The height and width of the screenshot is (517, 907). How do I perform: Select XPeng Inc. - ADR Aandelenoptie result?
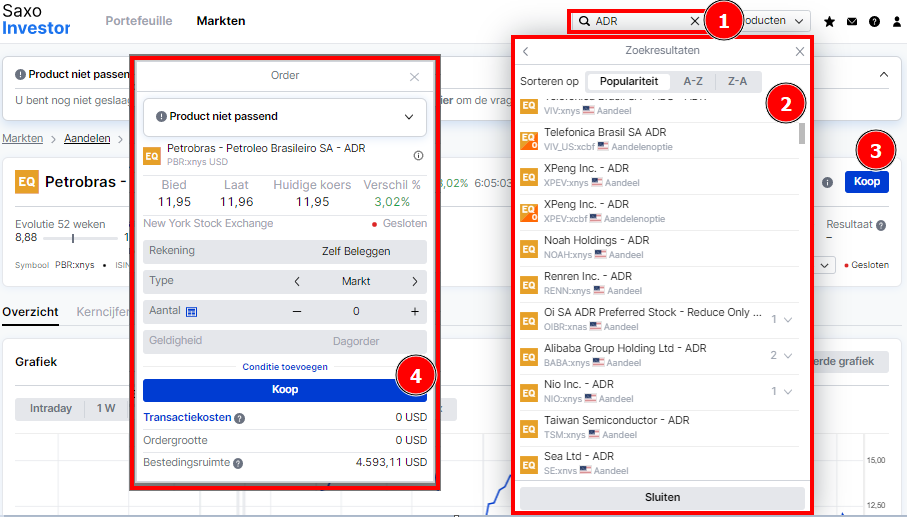(659, 212)
